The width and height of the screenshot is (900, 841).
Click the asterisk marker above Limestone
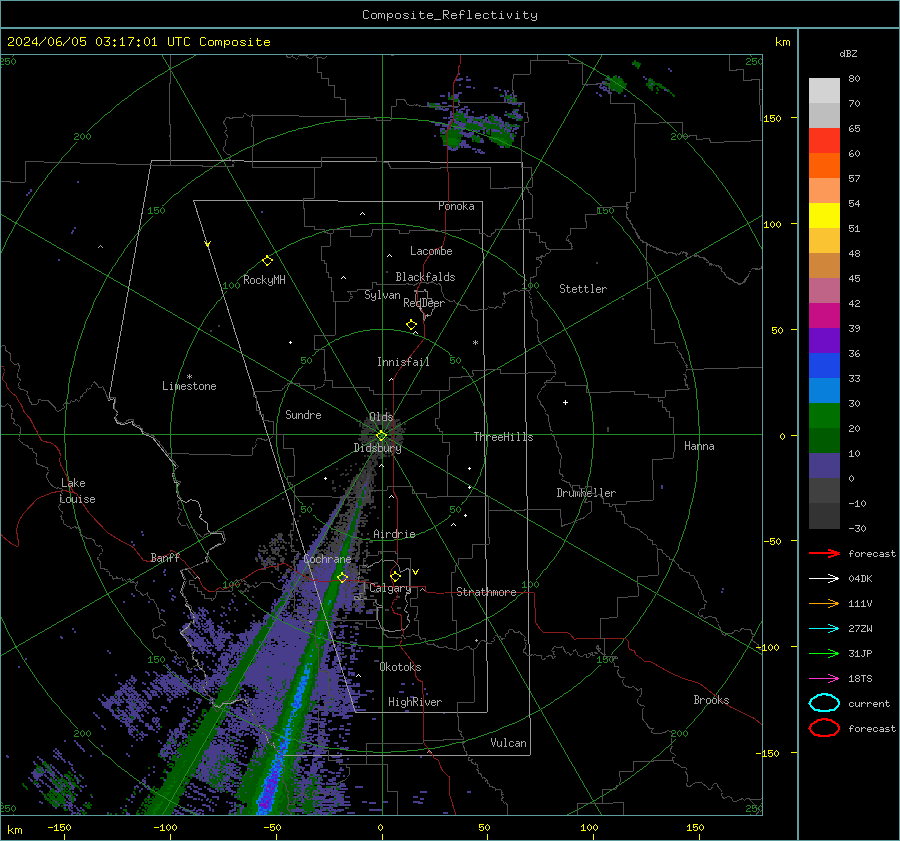189,377
